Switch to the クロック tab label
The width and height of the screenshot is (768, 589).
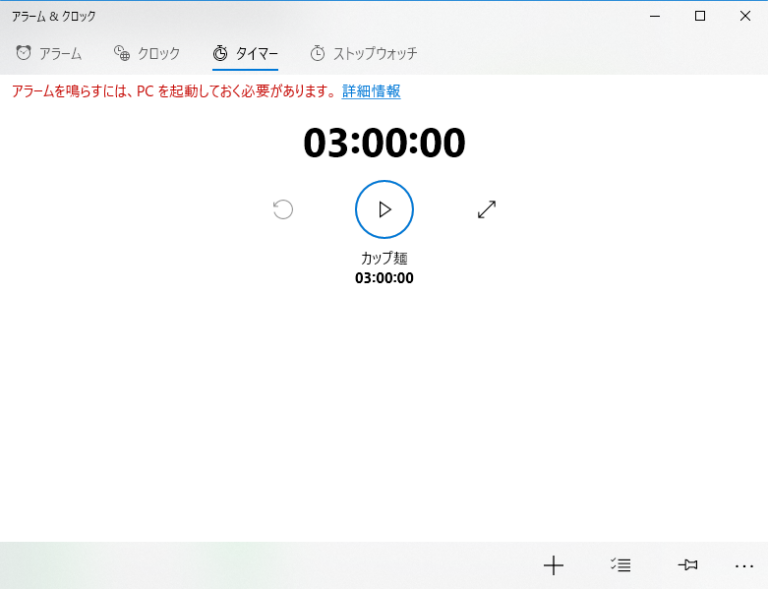[x=158, y=54]
